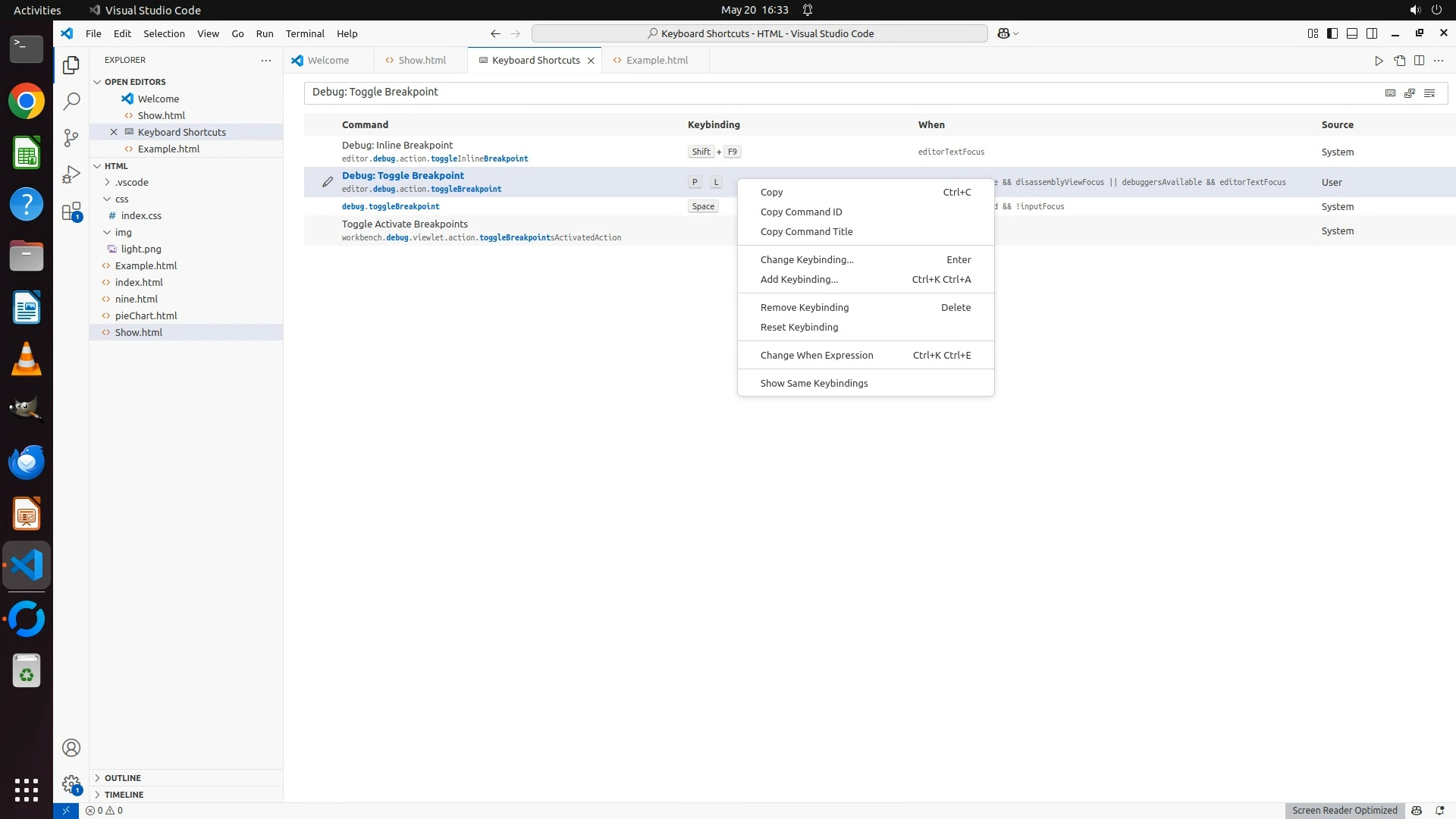This screenshot has height=819, width=1456.
Task: Clear the keybindings search input
Action: coord(1429,93)
